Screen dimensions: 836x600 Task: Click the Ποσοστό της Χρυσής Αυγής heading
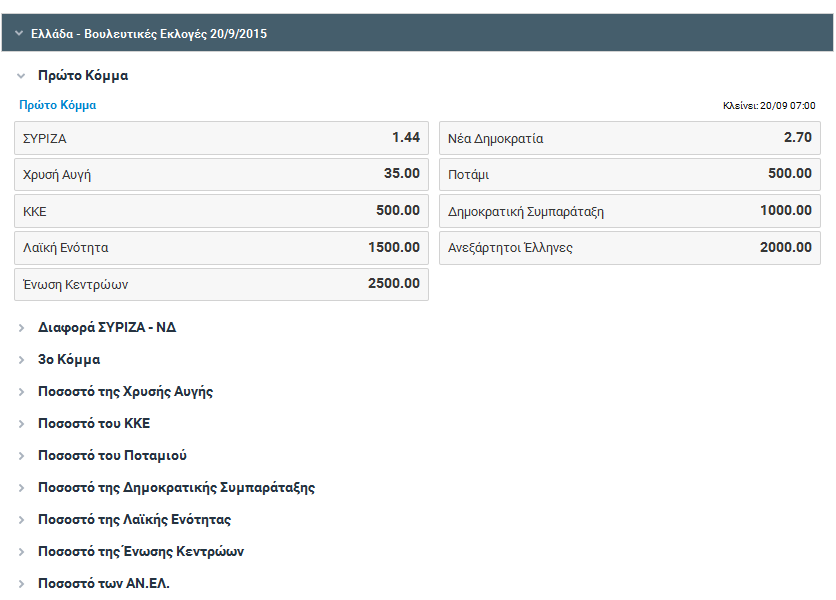click(x=125, y=391)
